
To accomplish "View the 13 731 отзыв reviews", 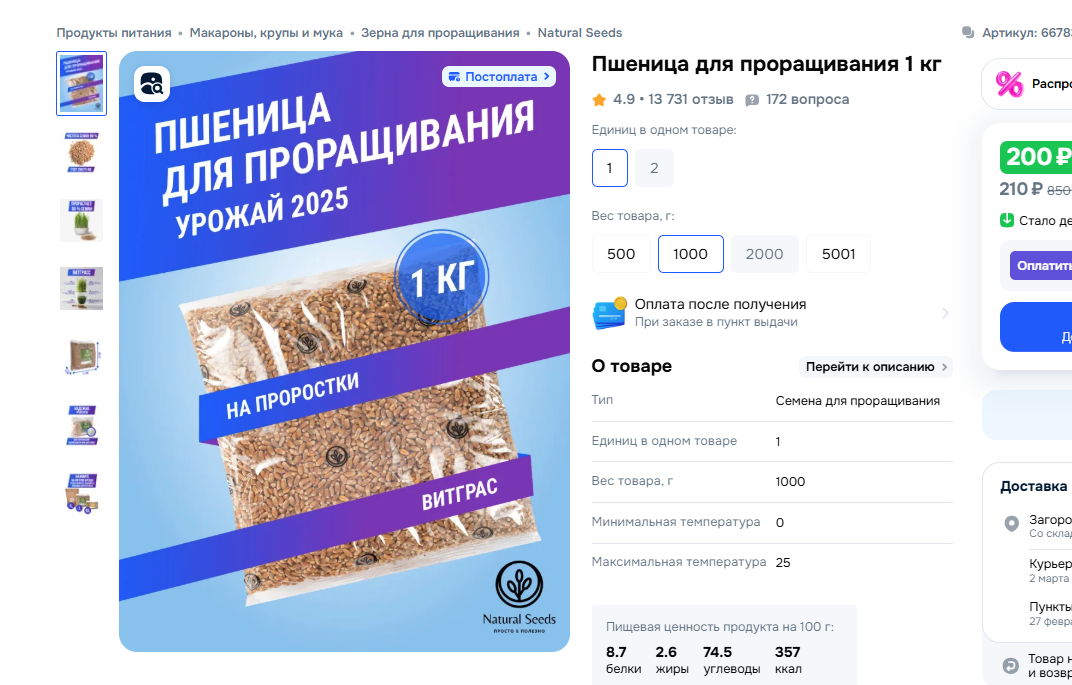I will 691,100.
